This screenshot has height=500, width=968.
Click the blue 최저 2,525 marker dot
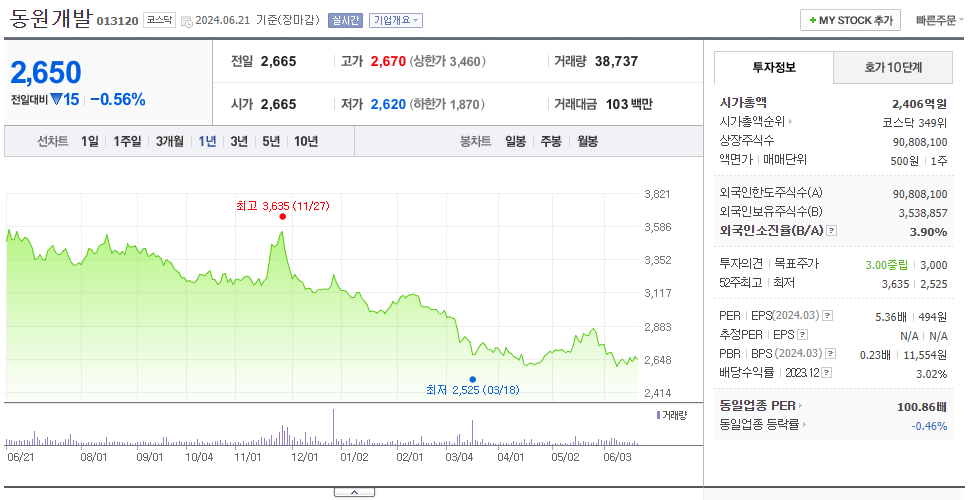pos(472,380)
